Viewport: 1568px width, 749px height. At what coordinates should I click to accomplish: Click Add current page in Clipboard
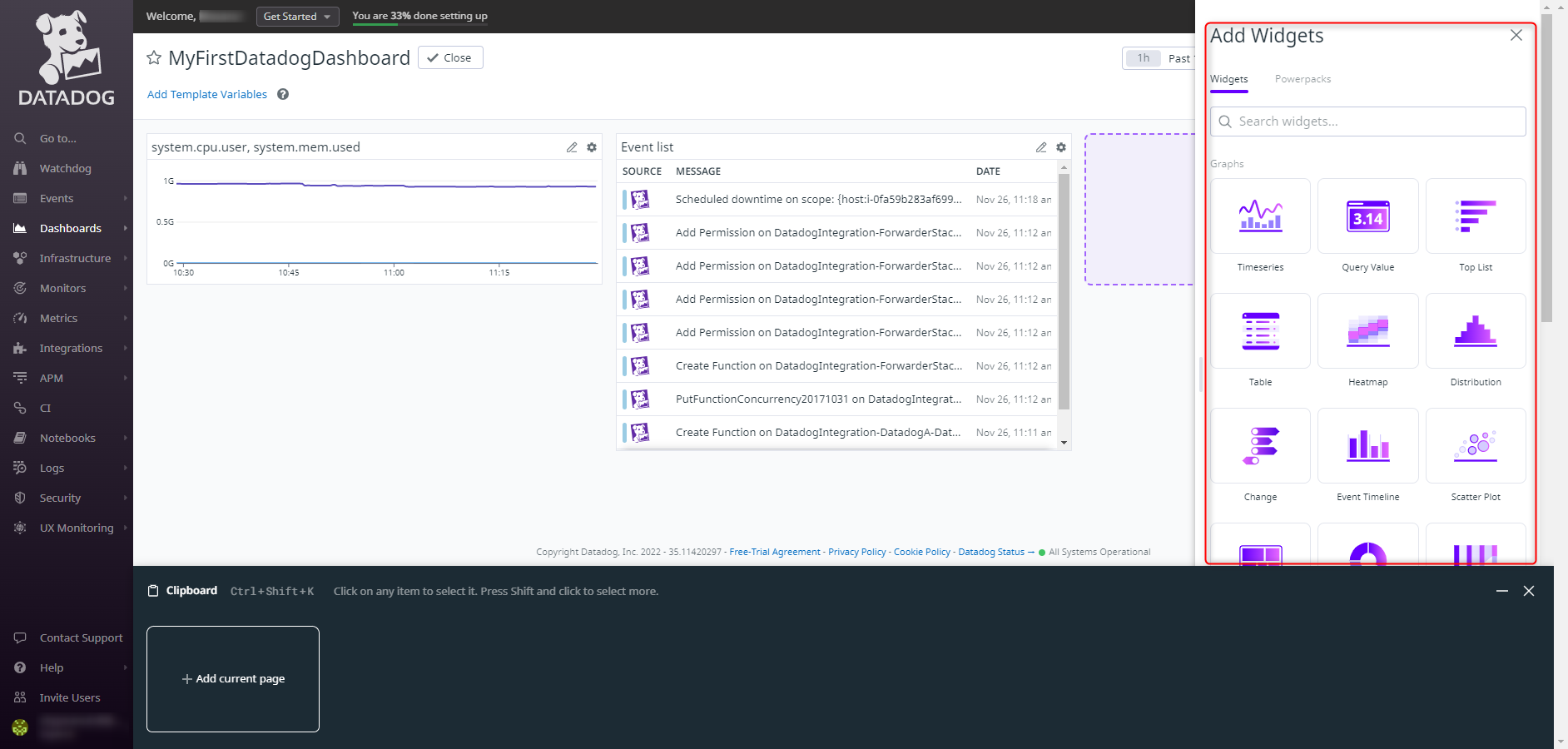[233, 679]
